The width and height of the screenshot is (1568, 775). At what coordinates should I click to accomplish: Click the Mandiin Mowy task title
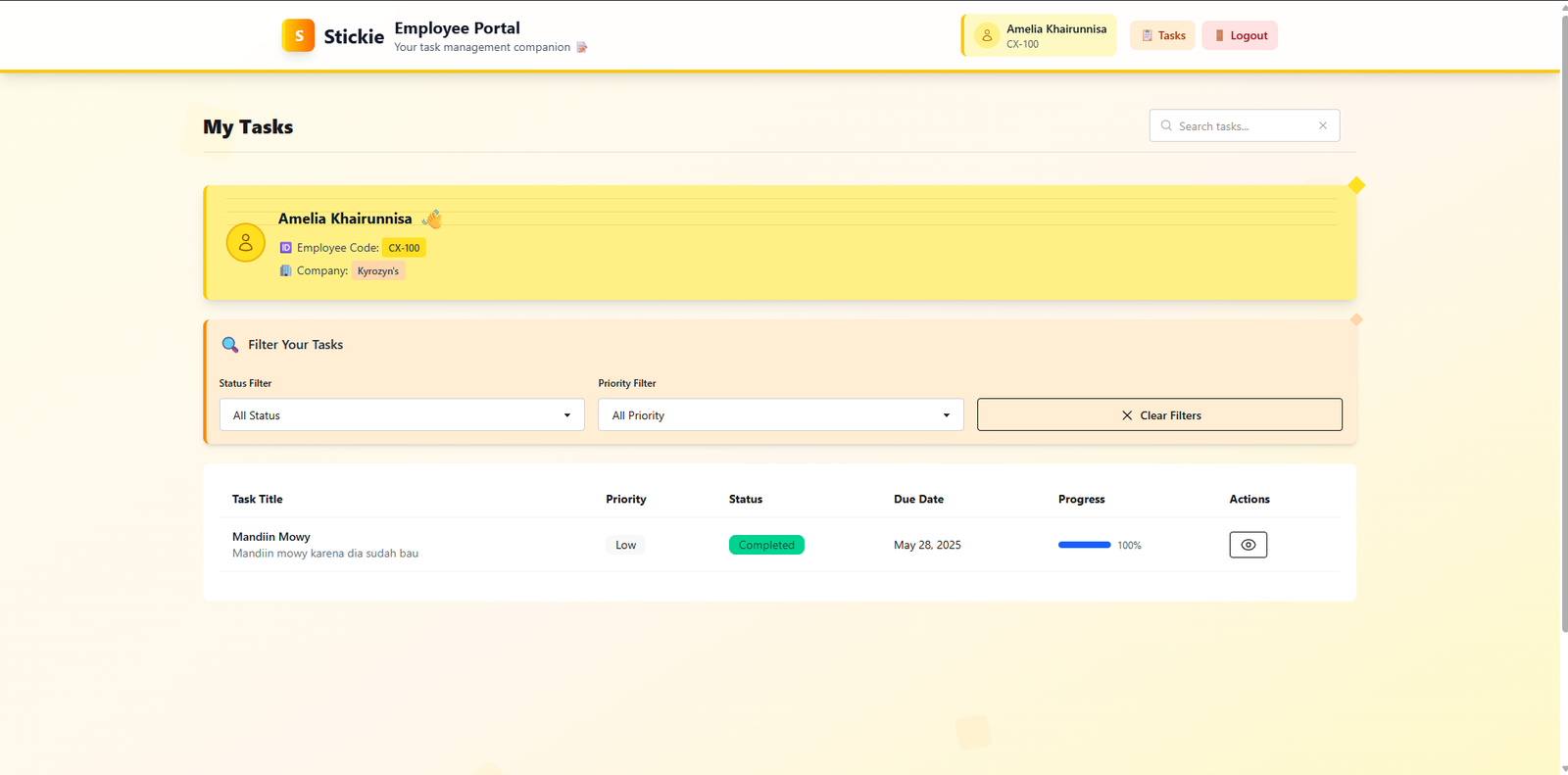[271, 537]
